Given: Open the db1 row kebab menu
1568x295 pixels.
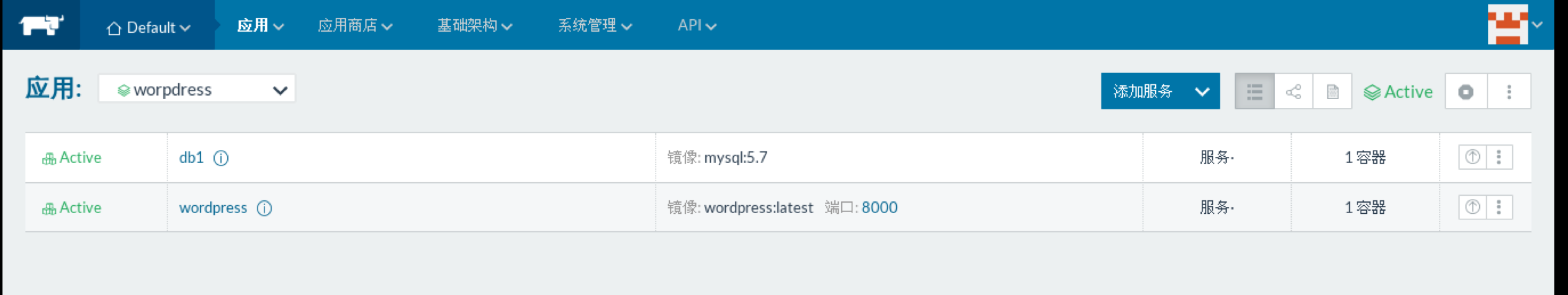Looking at the screenshot, I should pos(1499,157).
